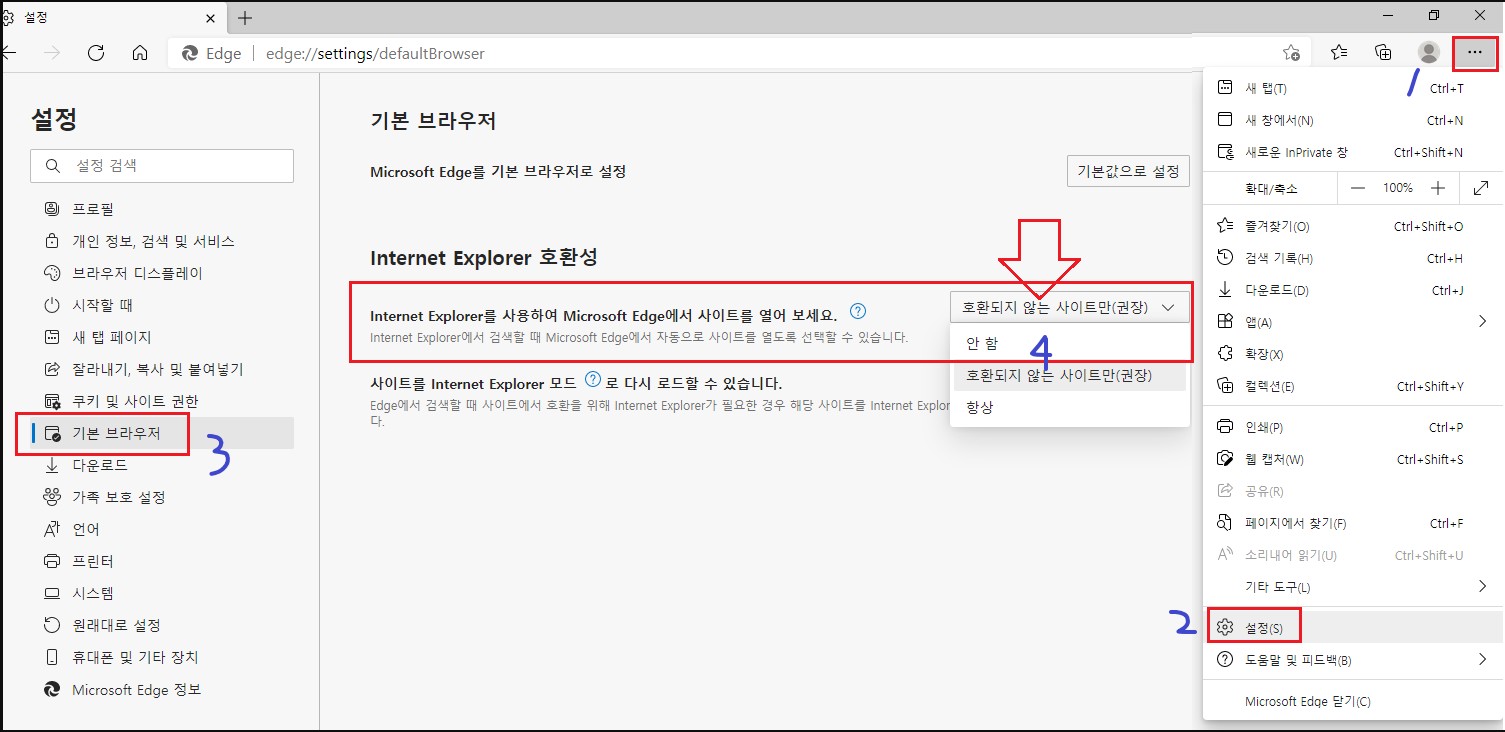Add this page to favorites star icon
This screenshot has height=732, width=1505.
pos(1291,53)
